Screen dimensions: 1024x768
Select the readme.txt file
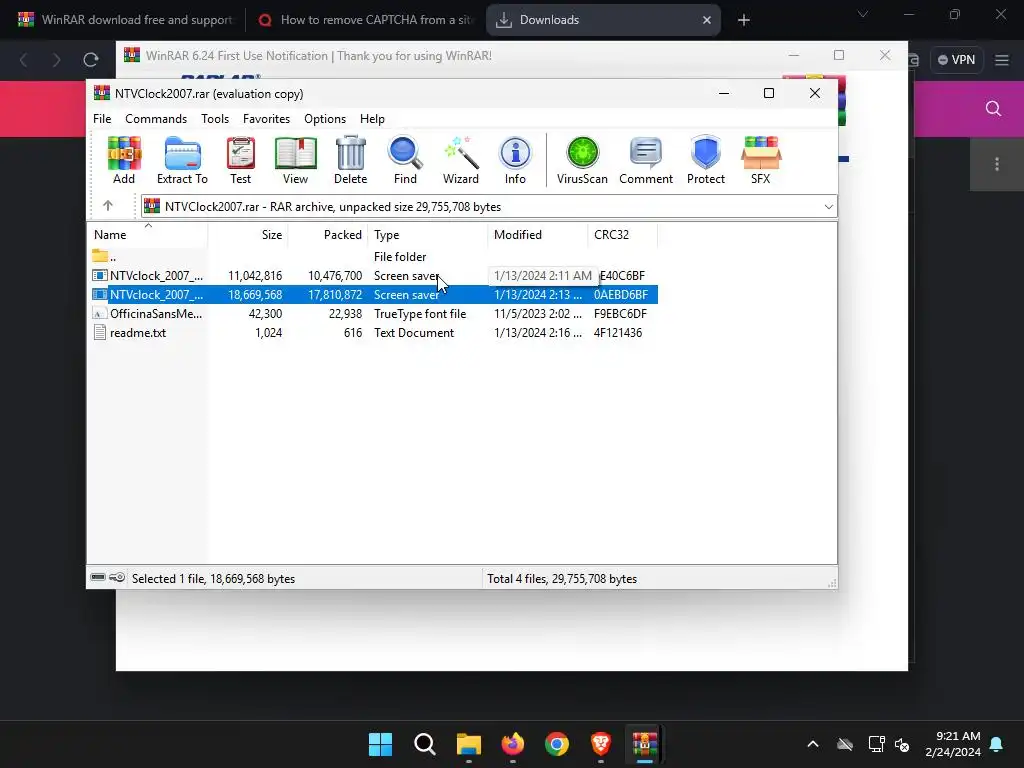[x=372, y=332]
